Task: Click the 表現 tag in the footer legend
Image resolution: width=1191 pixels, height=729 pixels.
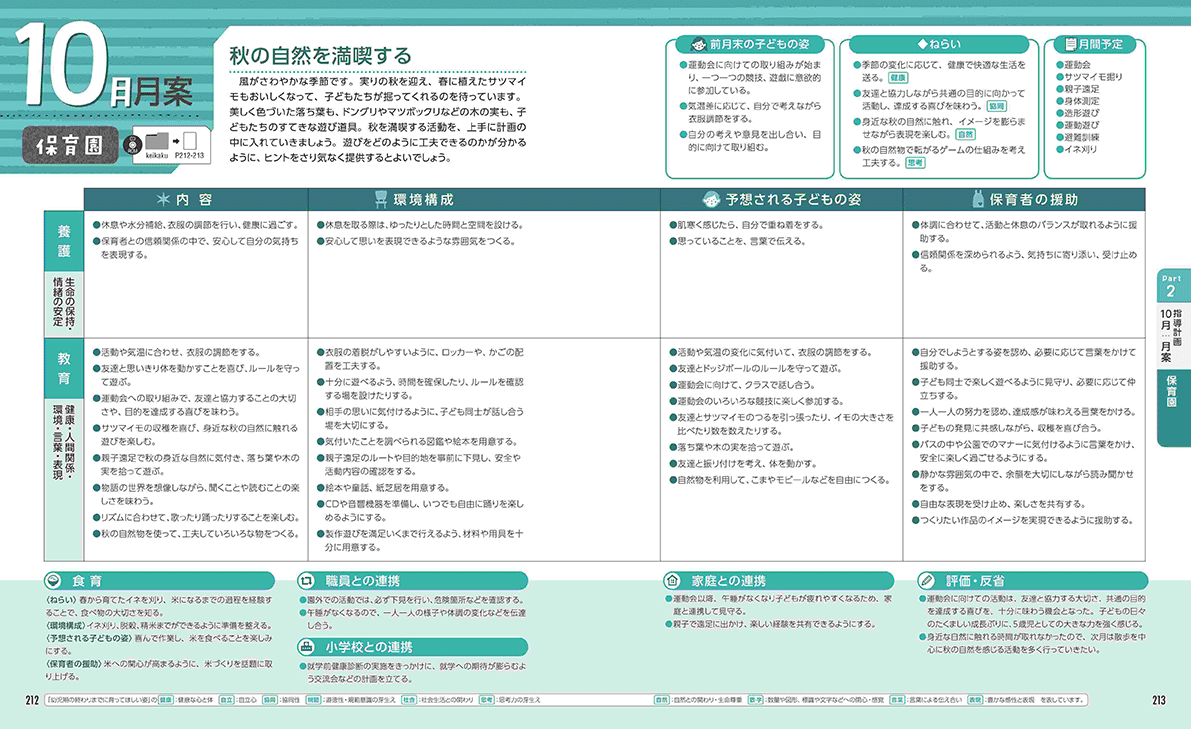Action: pos(975,700)
